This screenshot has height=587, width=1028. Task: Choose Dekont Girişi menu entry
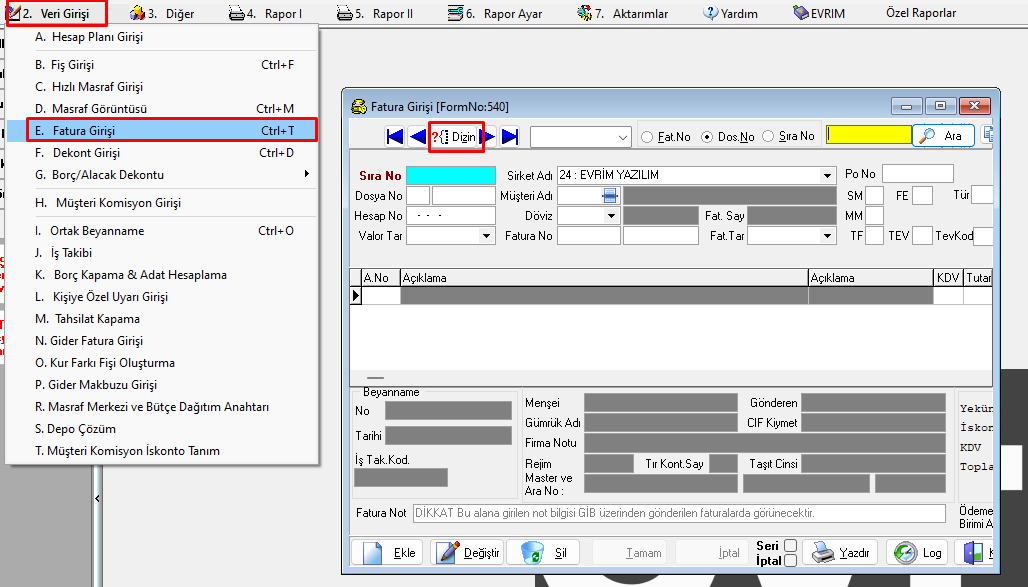(x=161, y=153)
